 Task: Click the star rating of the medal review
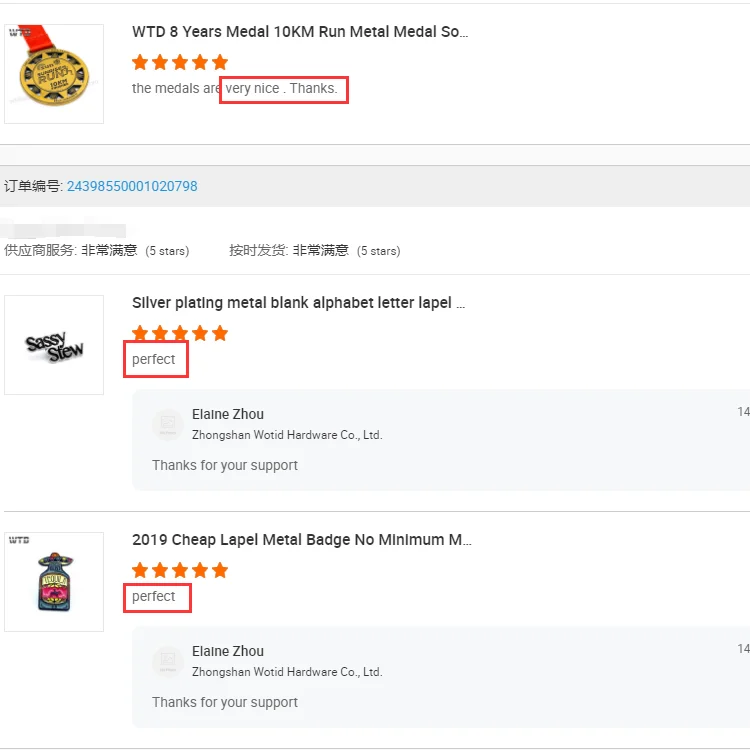pos(180,62)
